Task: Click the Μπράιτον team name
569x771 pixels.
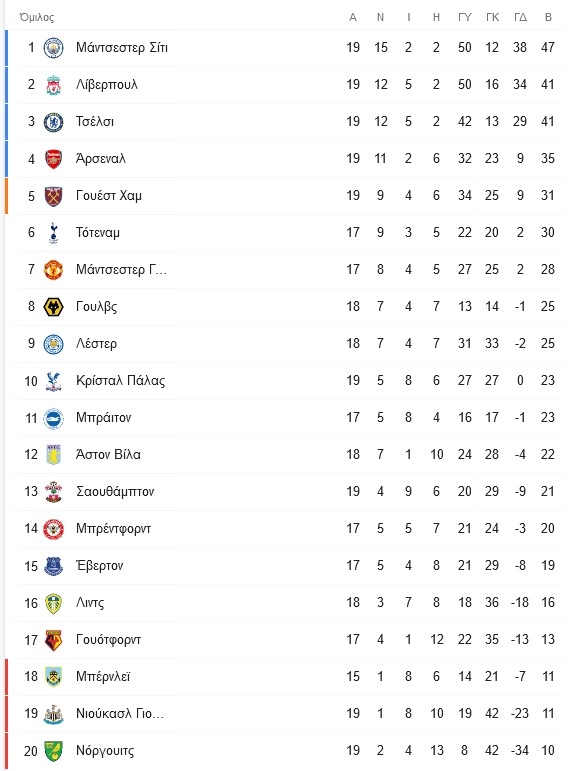Action: click(x=103, y=417)
